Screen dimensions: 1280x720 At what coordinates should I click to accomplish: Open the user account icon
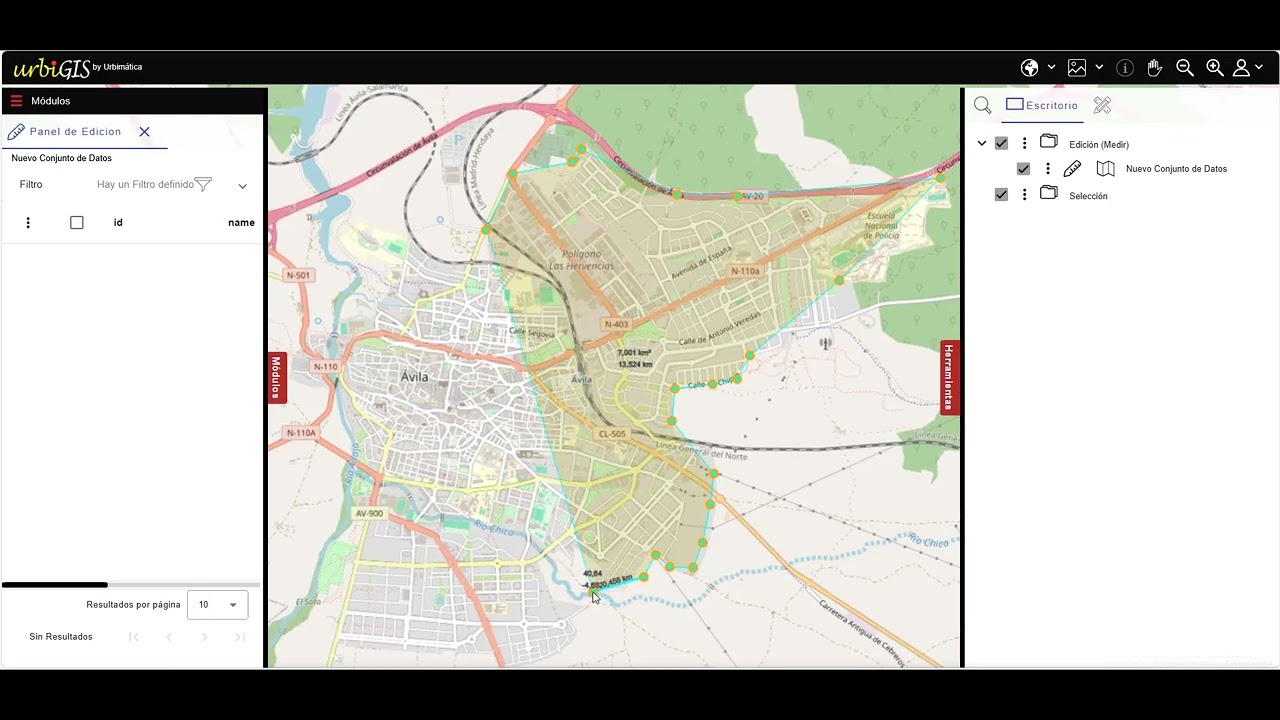pos(1241,68)
